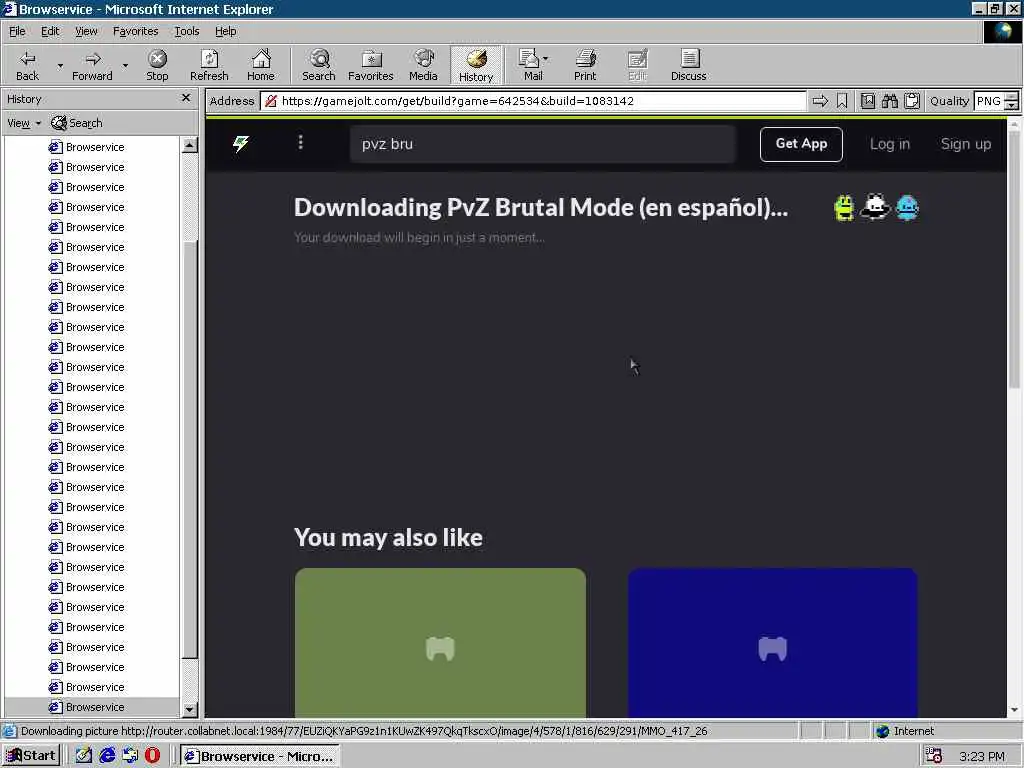Open the Tools menu
1024x768 pixels.
pos(186,31)
